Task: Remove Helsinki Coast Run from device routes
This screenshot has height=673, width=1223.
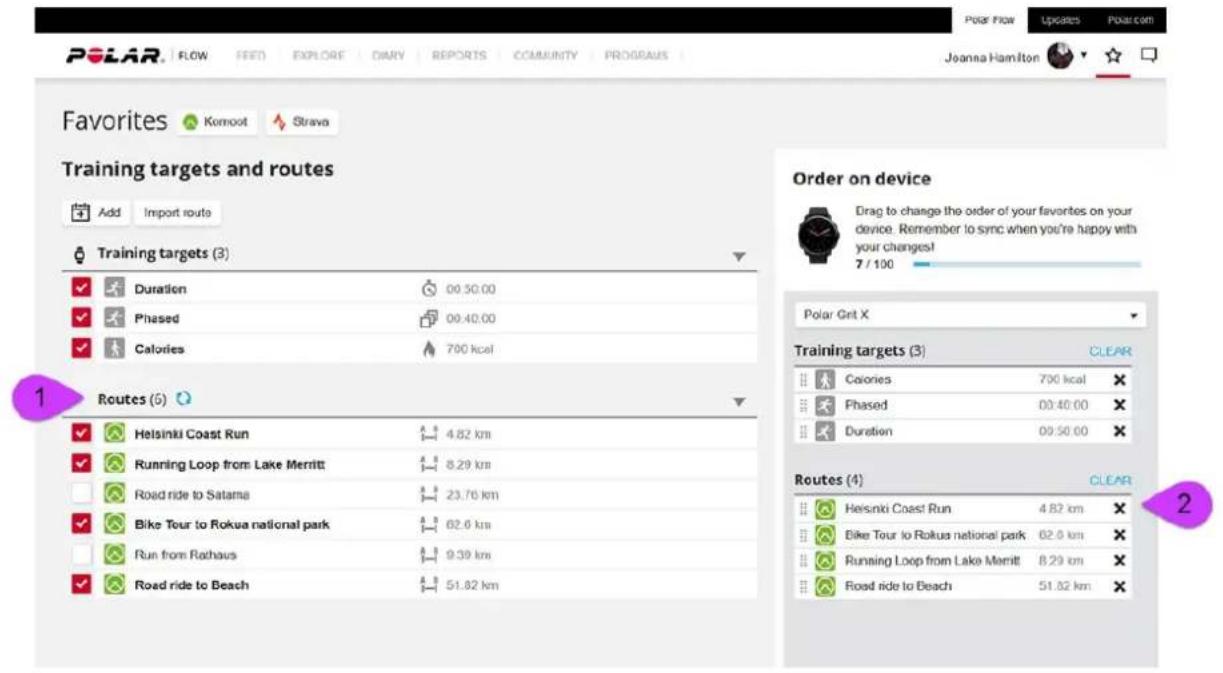Action: click(1119, 509)
